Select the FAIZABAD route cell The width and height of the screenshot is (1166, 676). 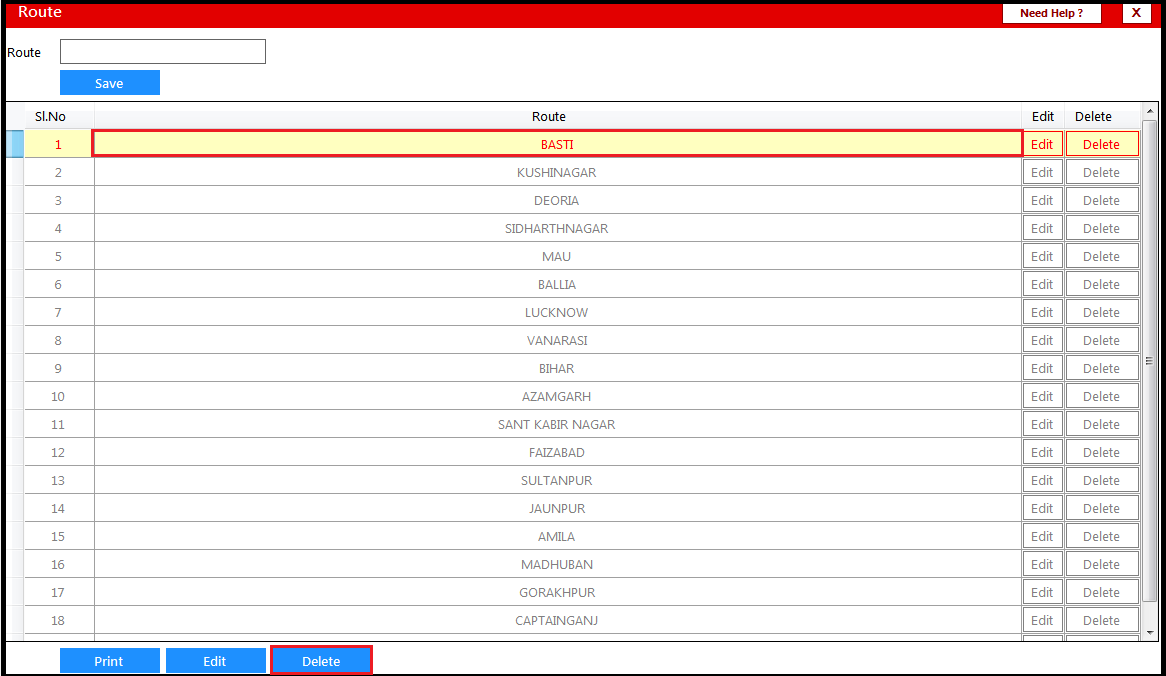[x=557, y=452]
